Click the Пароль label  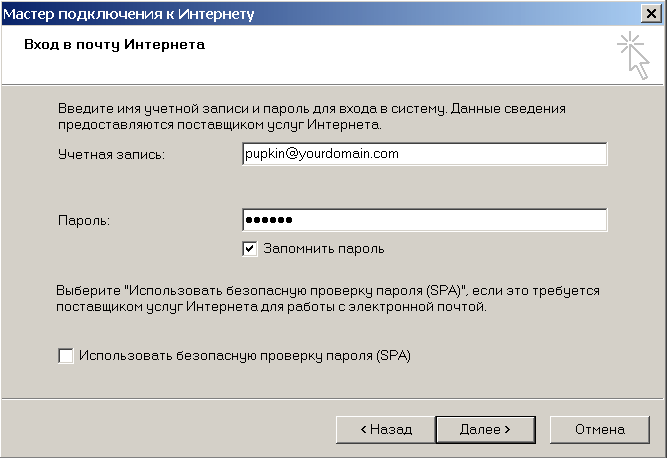[x=83, y=220]
